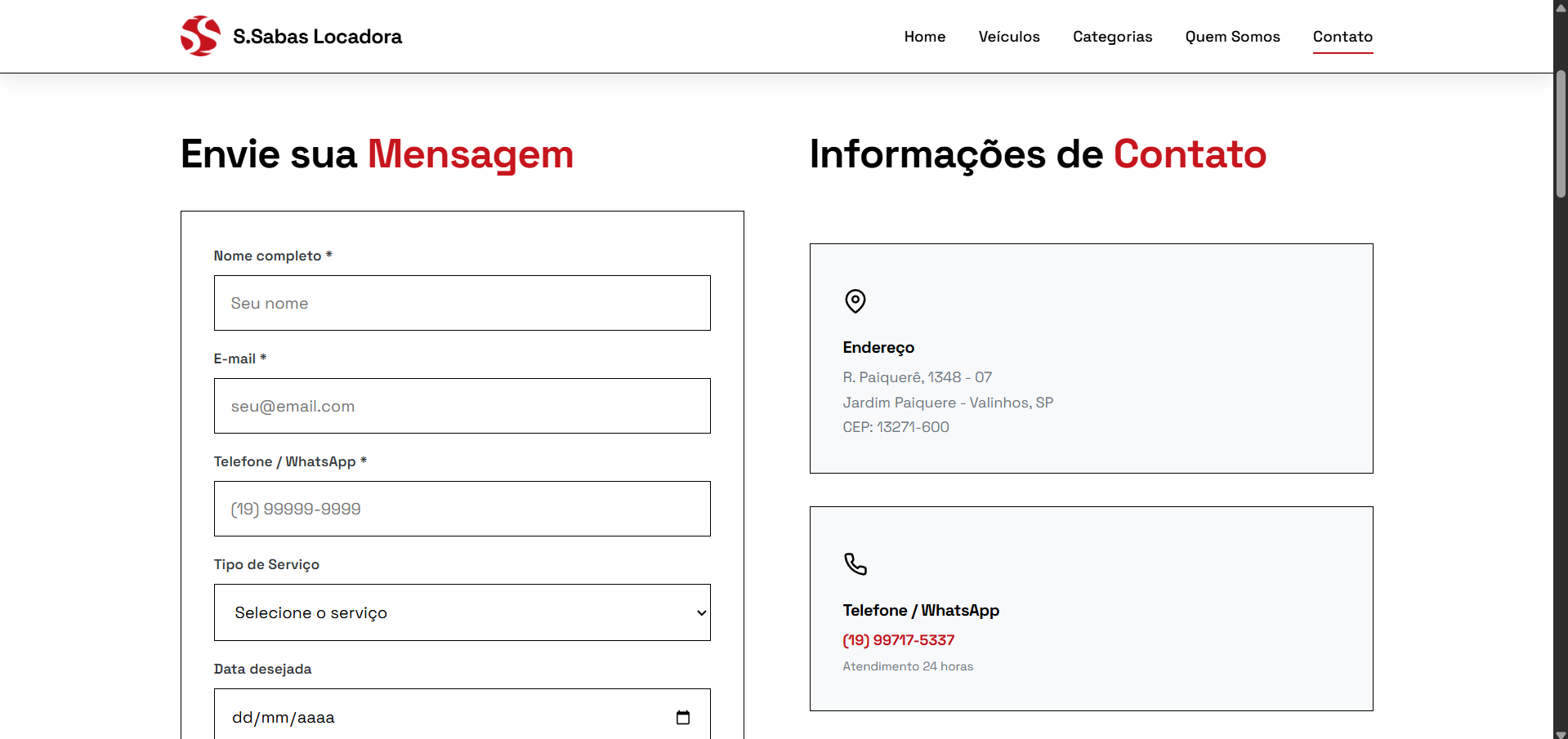Click the S.Sabas Locadora brand name
This screenshot has width=1568, height=739.
(317, 37)
